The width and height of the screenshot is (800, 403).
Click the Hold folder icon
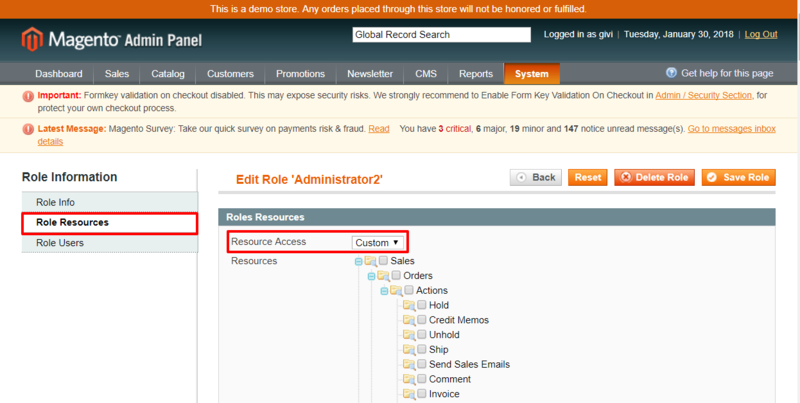[x=409, y=306]
